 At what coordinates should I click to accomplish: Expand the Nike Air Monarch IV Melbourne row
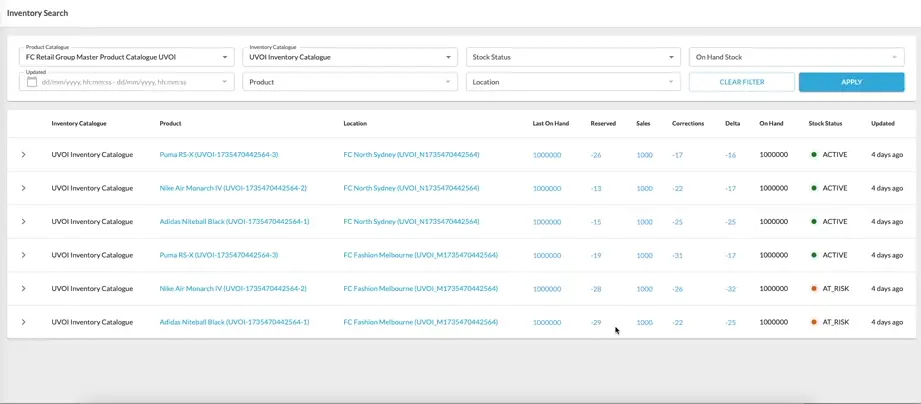click(24, 289)
